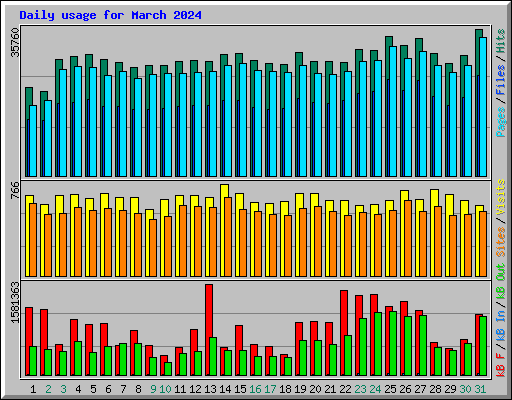Click the cyan Pages bar for day 1
Image resolution: width=512 pixels, height=400 pixels.
coord(33,141)
